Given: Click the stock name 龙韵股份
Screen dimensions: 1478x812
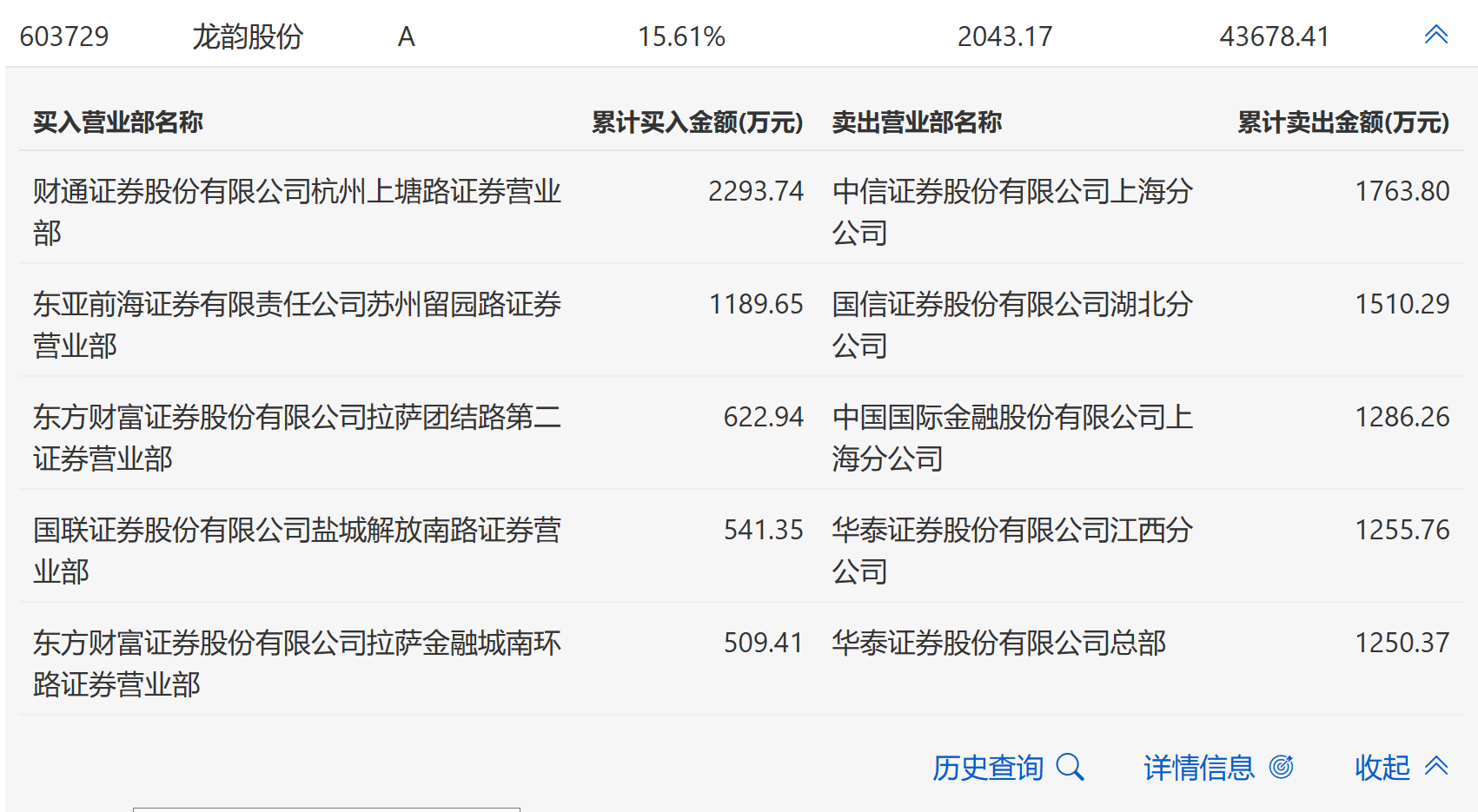Looking at the screenshot, I should pos(248,36).
